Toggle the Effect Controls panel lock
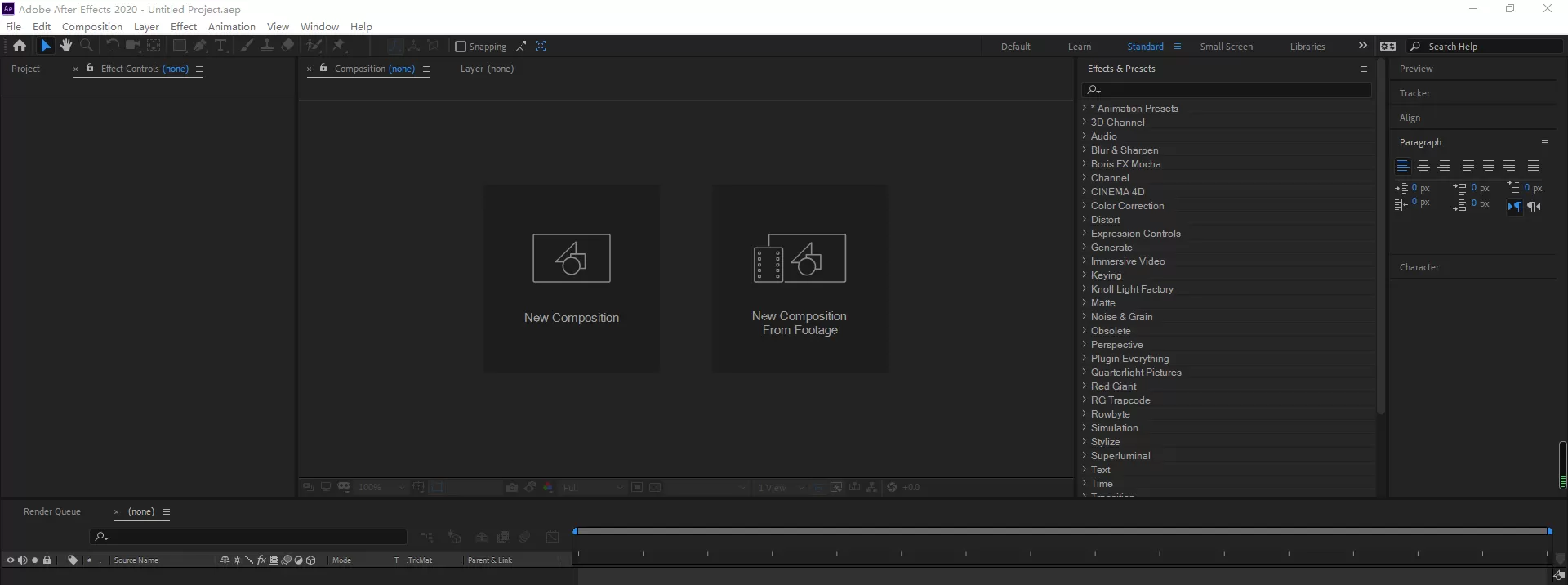 coord(90,69)
